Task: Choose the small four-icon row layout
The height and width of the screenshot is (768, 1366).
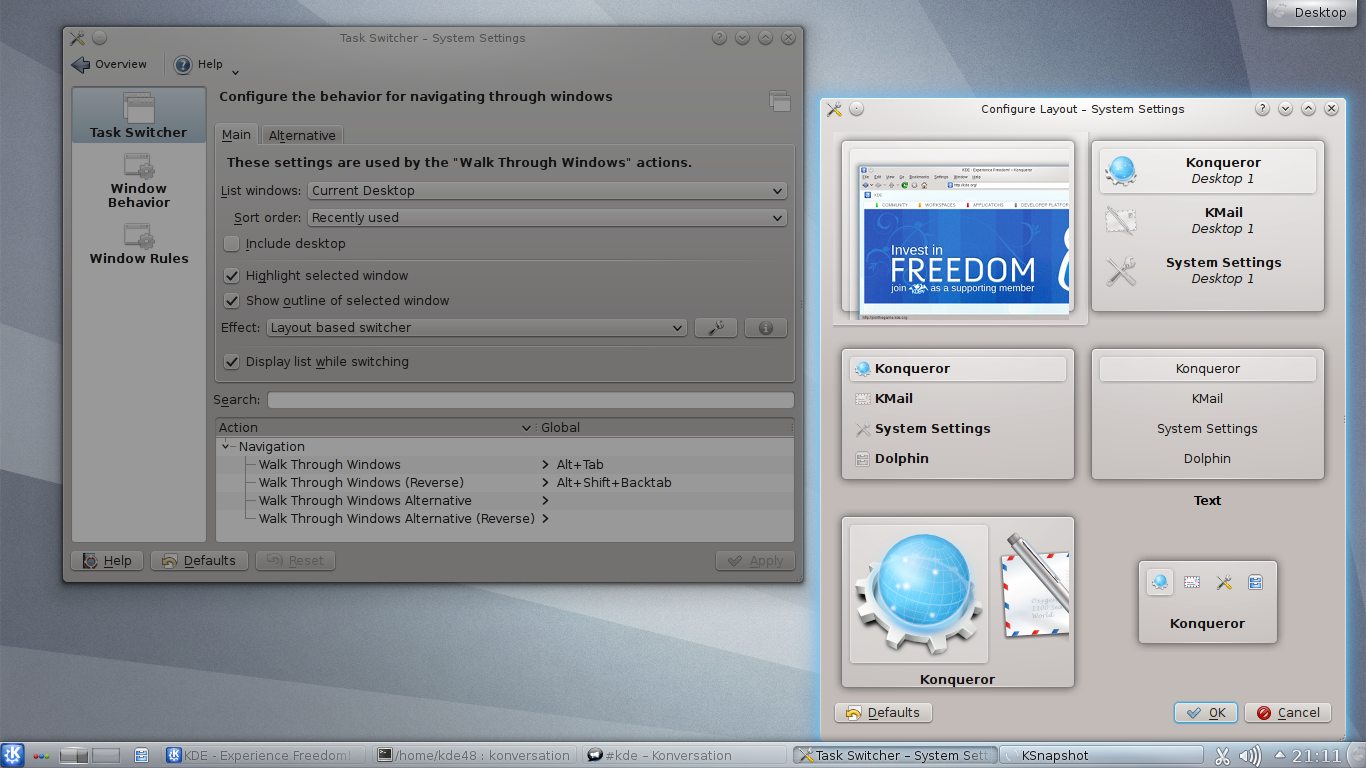Action: [1207, 602]
